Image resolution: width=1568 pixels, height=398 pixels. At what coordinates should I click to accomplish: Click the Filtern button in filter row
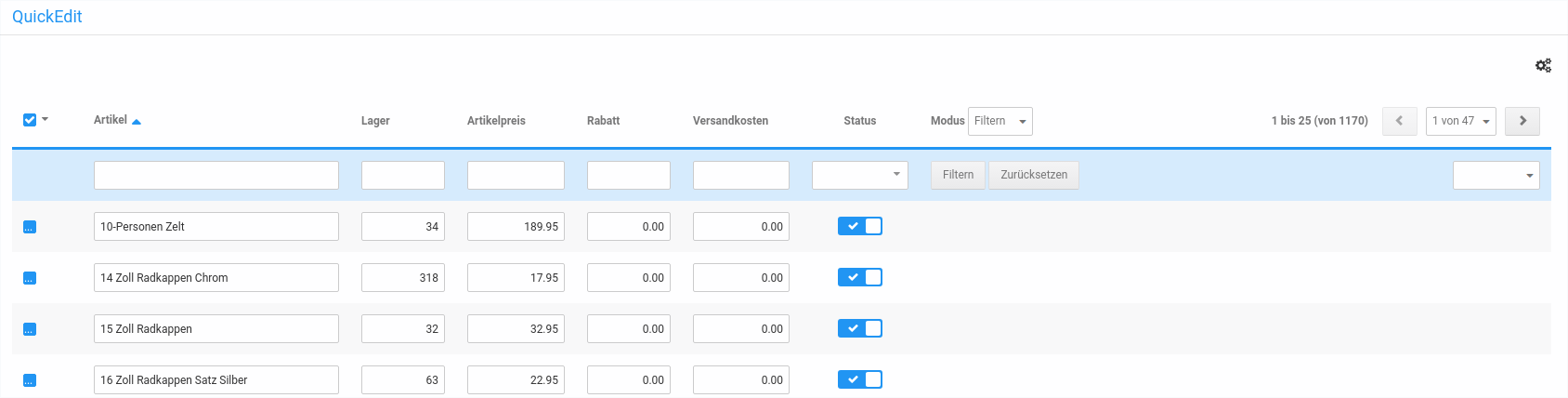[x=958, y=175]
